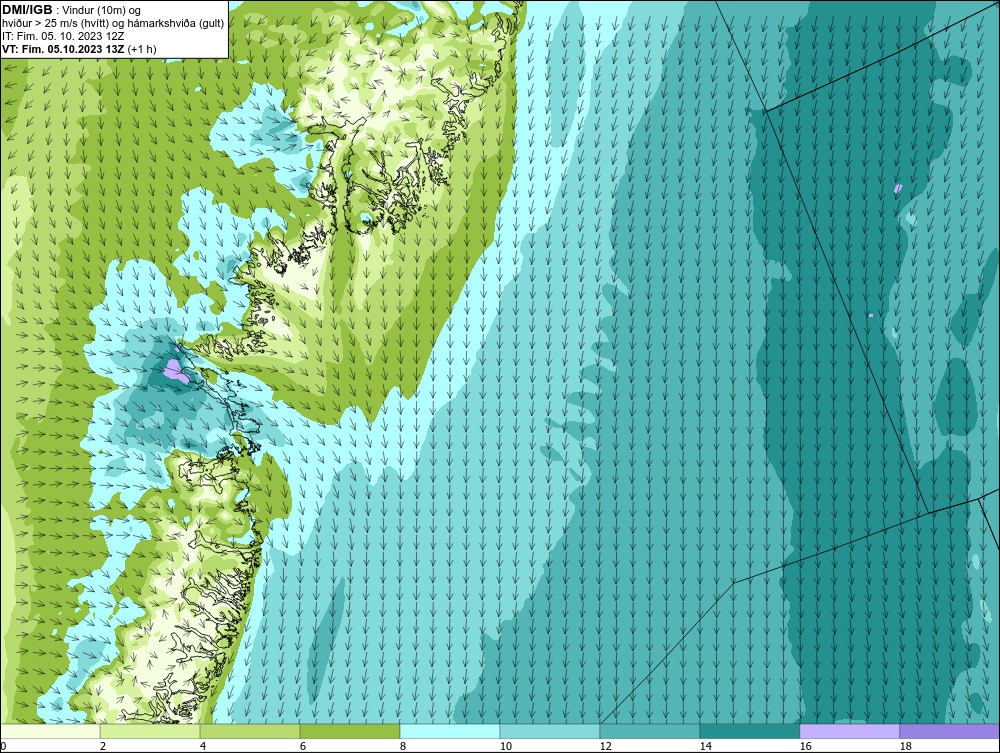Image resolution: width=1000 pixels, height=753 pixels.
Task: Click the 8–10 m/s pale cyan legend swatch
Action: 450,731
